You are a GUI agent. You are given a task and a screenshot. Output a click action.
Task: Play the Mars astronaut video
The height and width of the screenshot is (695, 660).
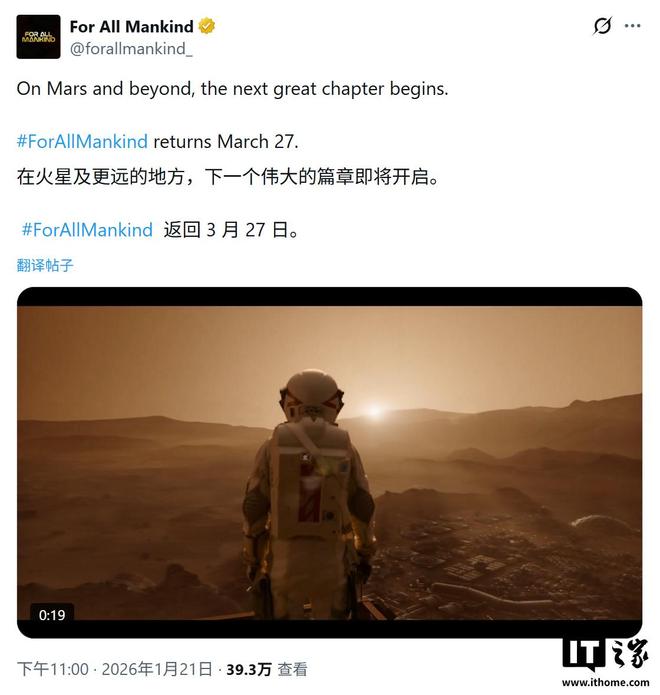click(x=329, y=462)
